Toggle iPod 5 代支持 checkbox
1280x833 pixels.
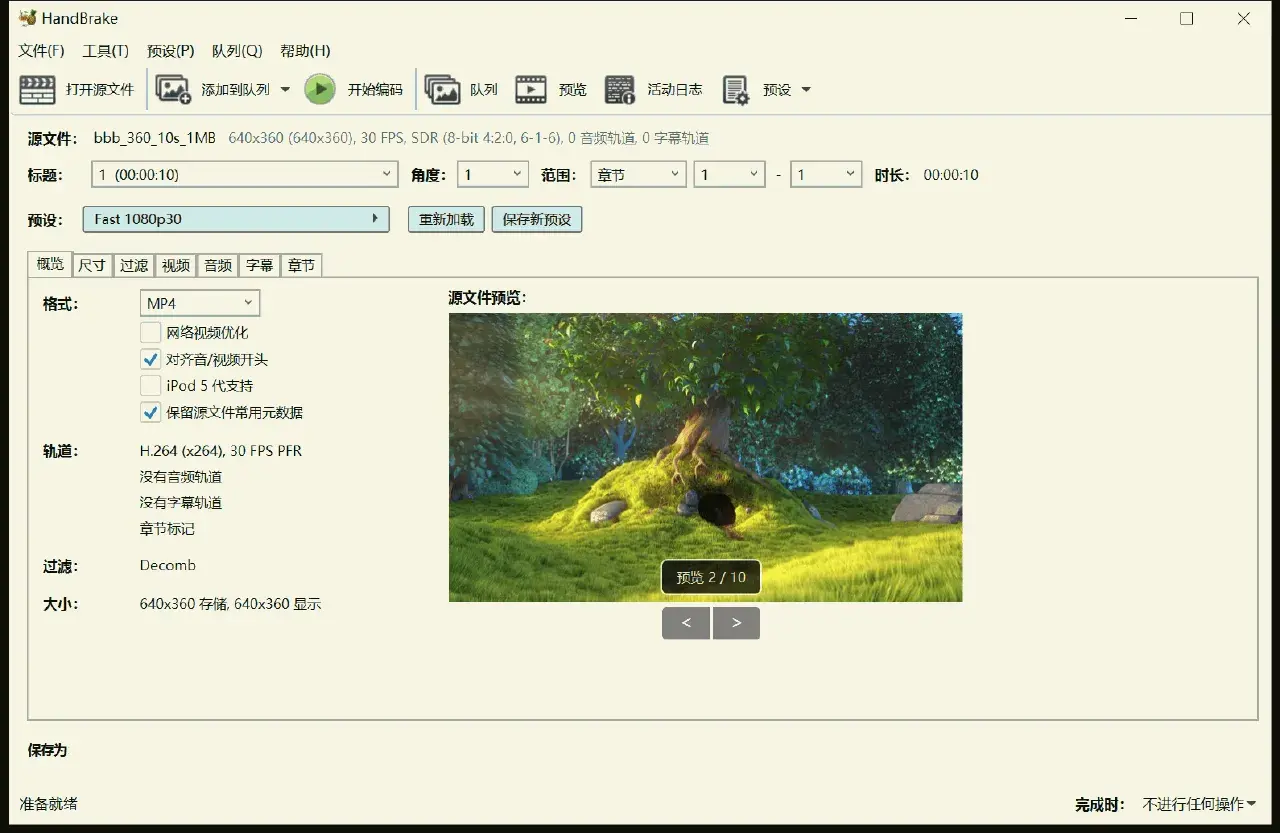[x=150, y=385]
